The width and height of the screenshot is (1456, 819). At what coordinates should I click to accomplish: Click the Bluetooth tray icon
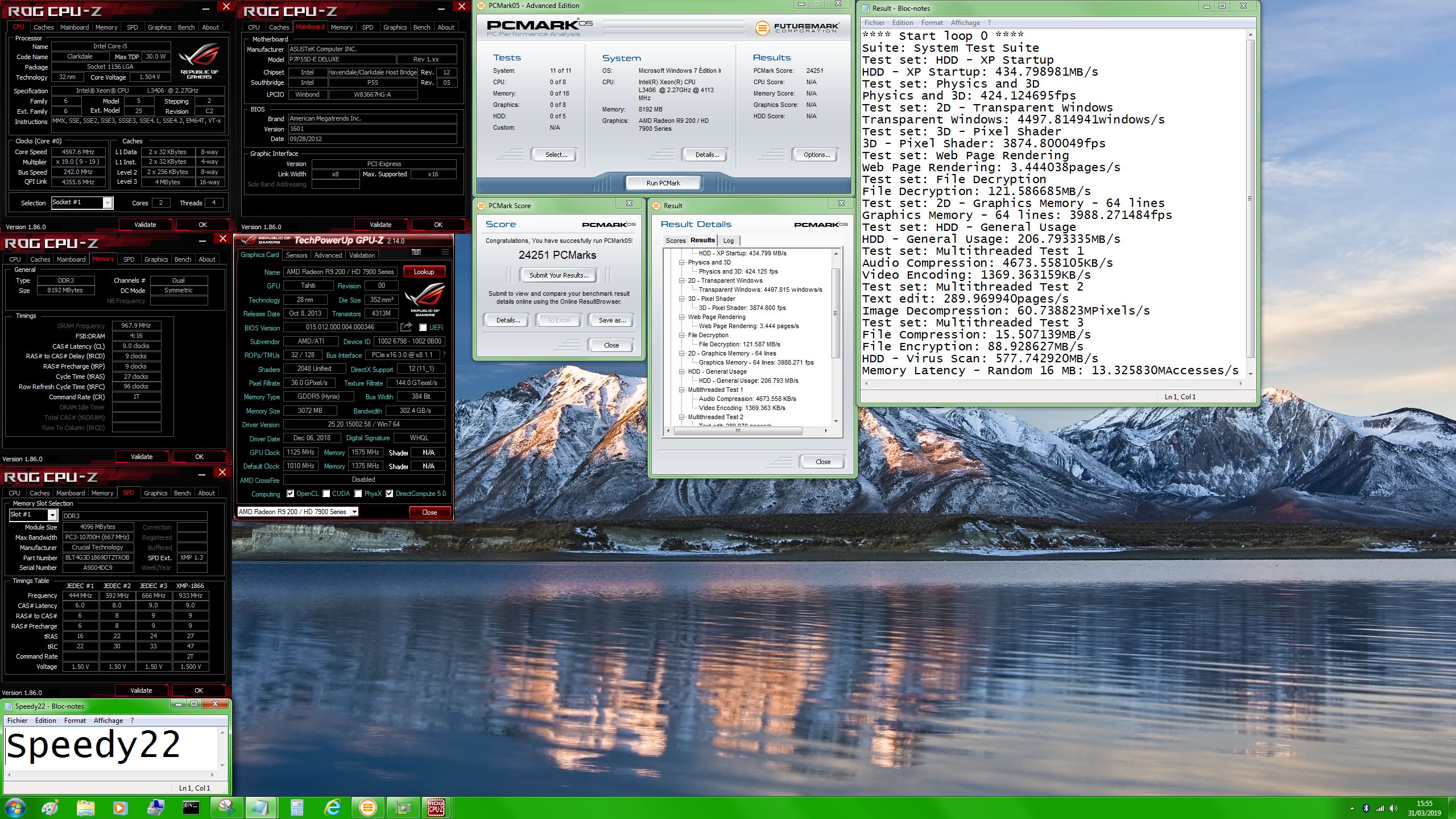[x=1366, y=808]
